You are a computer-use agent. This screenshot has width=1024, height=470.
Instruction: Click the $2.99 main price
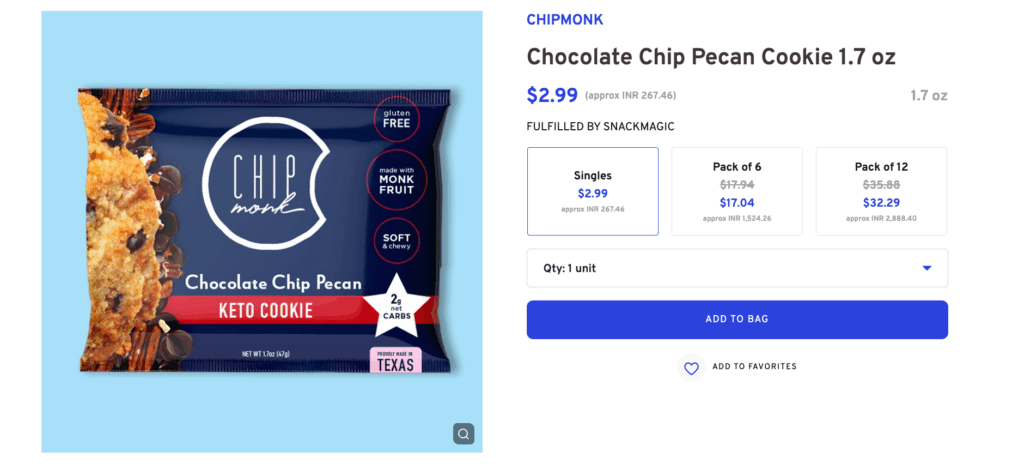point(552,95)
